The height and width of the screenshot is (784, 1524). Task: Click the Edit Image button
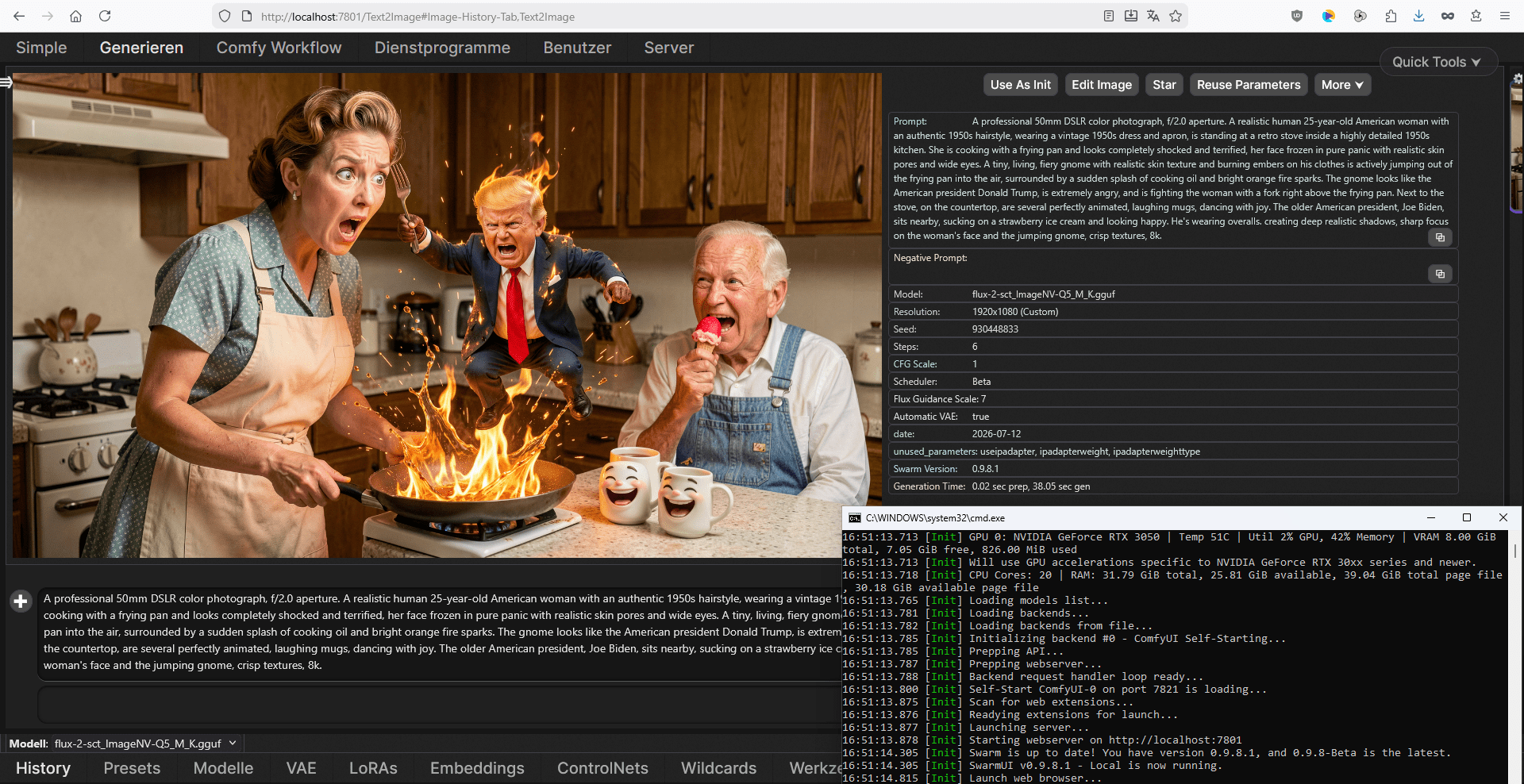click(x=1102, y=85)
